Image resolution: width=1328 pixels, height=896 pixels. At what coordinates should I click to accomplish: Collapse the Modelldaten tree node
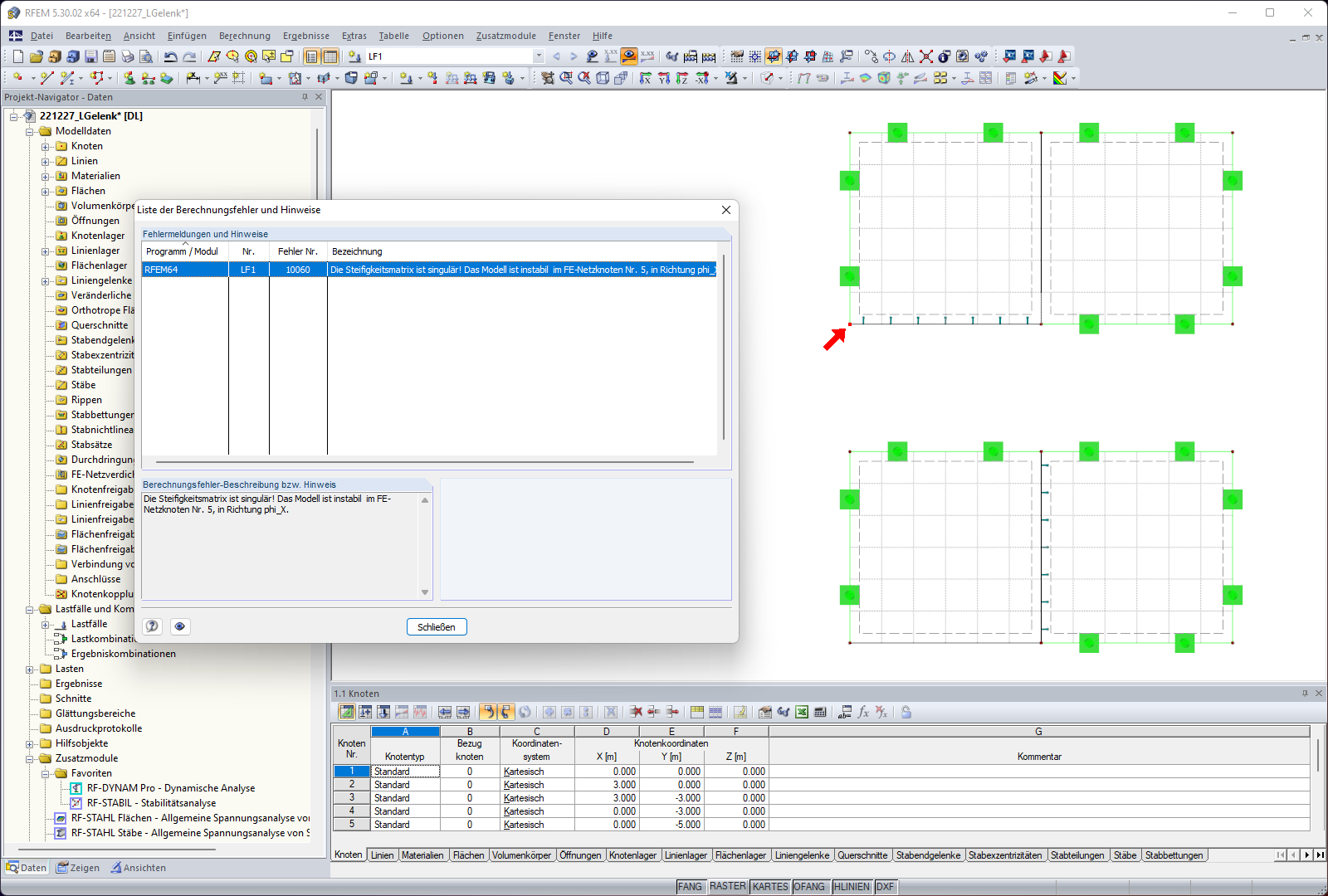(30, 132)
